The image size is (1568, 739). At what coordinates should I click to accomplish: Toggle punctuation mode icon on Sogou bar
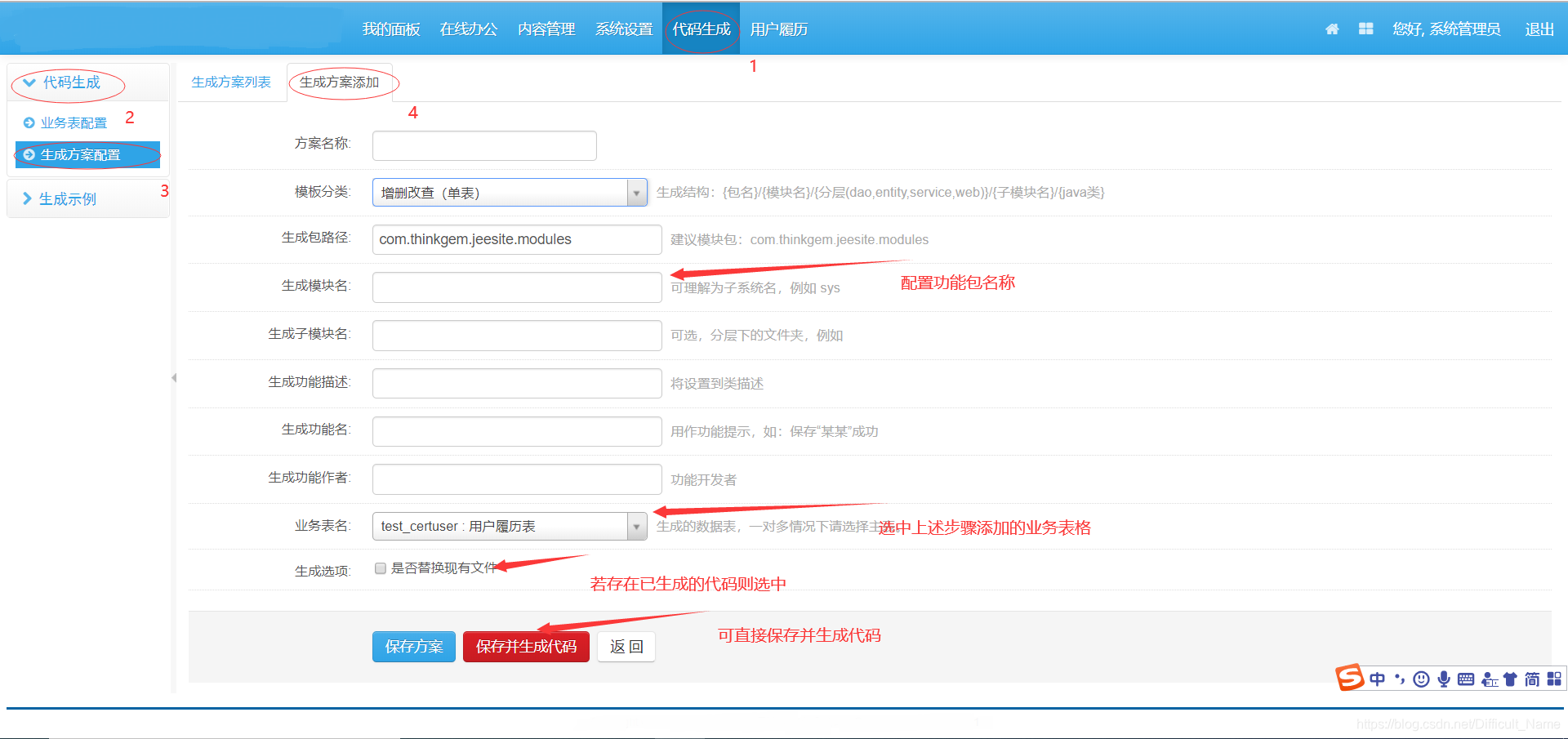(x=1400, y=679)
